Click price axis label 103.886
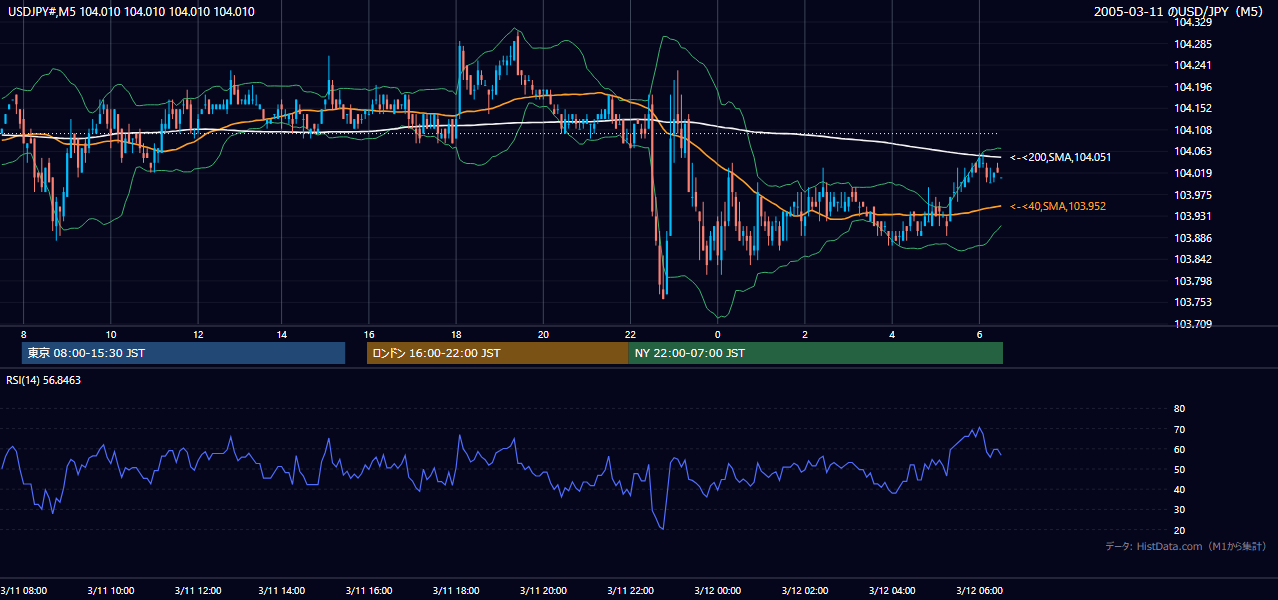Viewport: 1278px width, 600px height. point(1193,238)
